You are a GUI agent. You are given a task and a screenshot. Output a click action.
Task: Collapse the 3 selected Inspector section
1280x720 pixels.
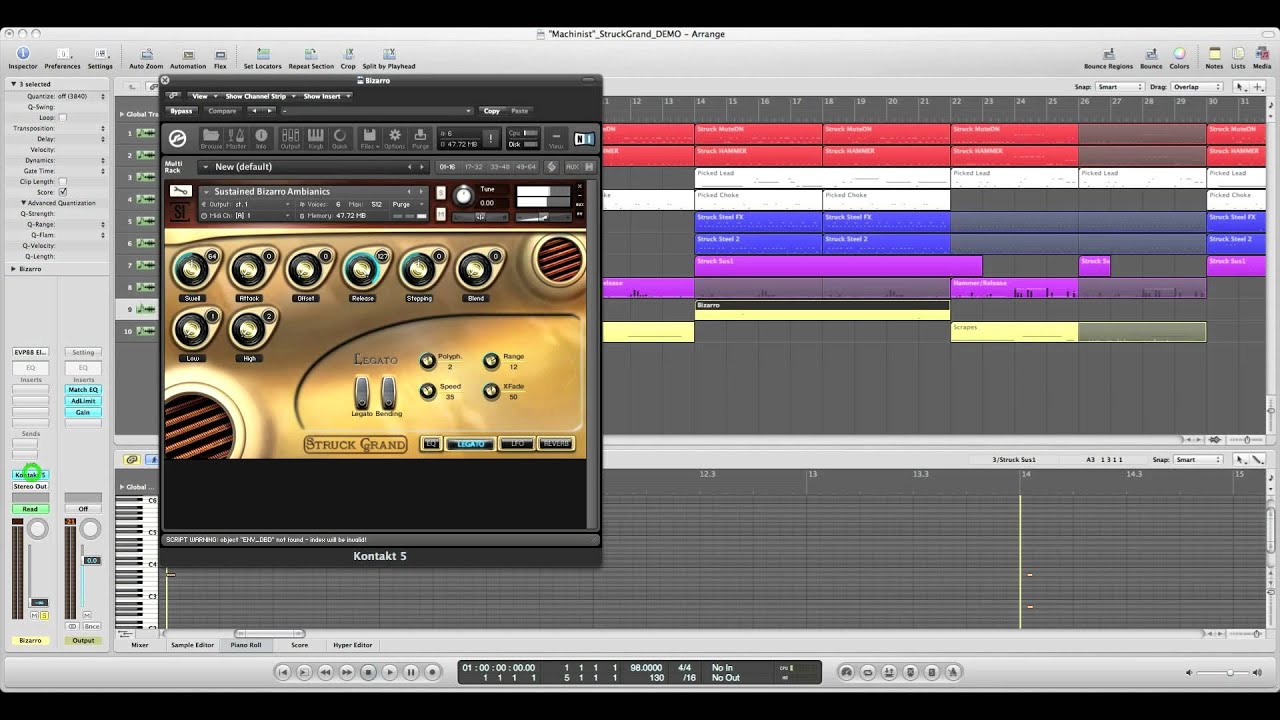(x=13, y=84)
